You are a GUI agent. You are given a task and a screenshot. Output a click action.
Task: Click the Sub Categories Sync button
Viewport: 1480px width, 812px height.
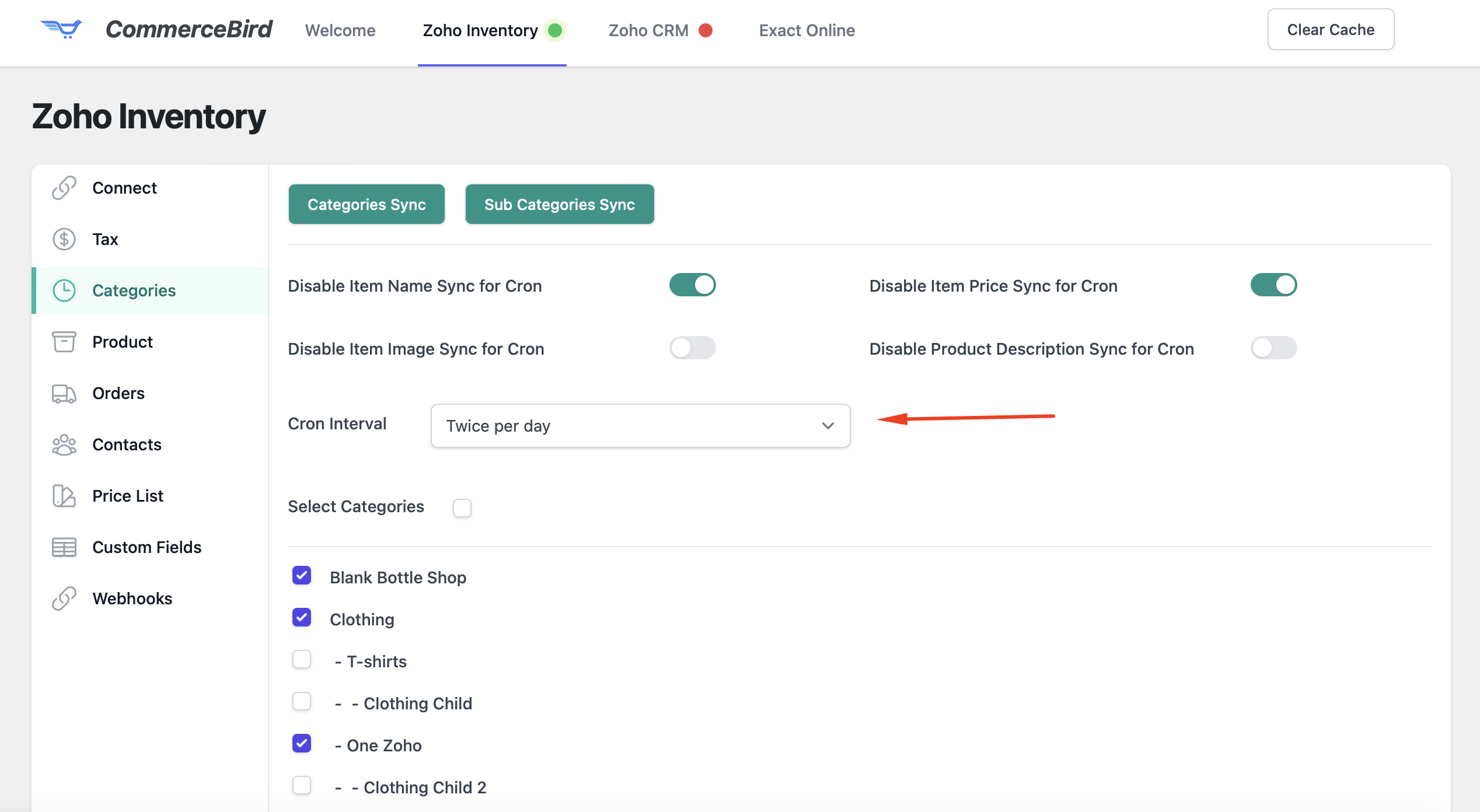pos(560,204)
